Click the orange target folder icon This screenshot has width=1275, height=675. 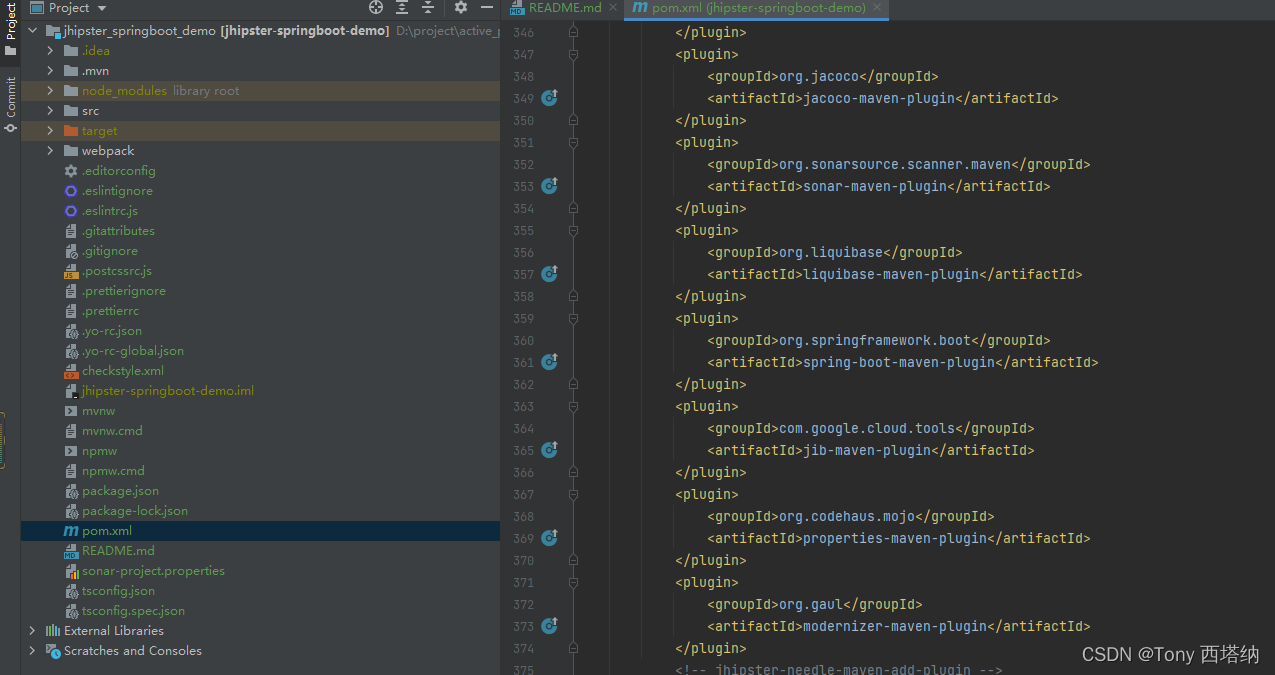(x=71, y=131)
